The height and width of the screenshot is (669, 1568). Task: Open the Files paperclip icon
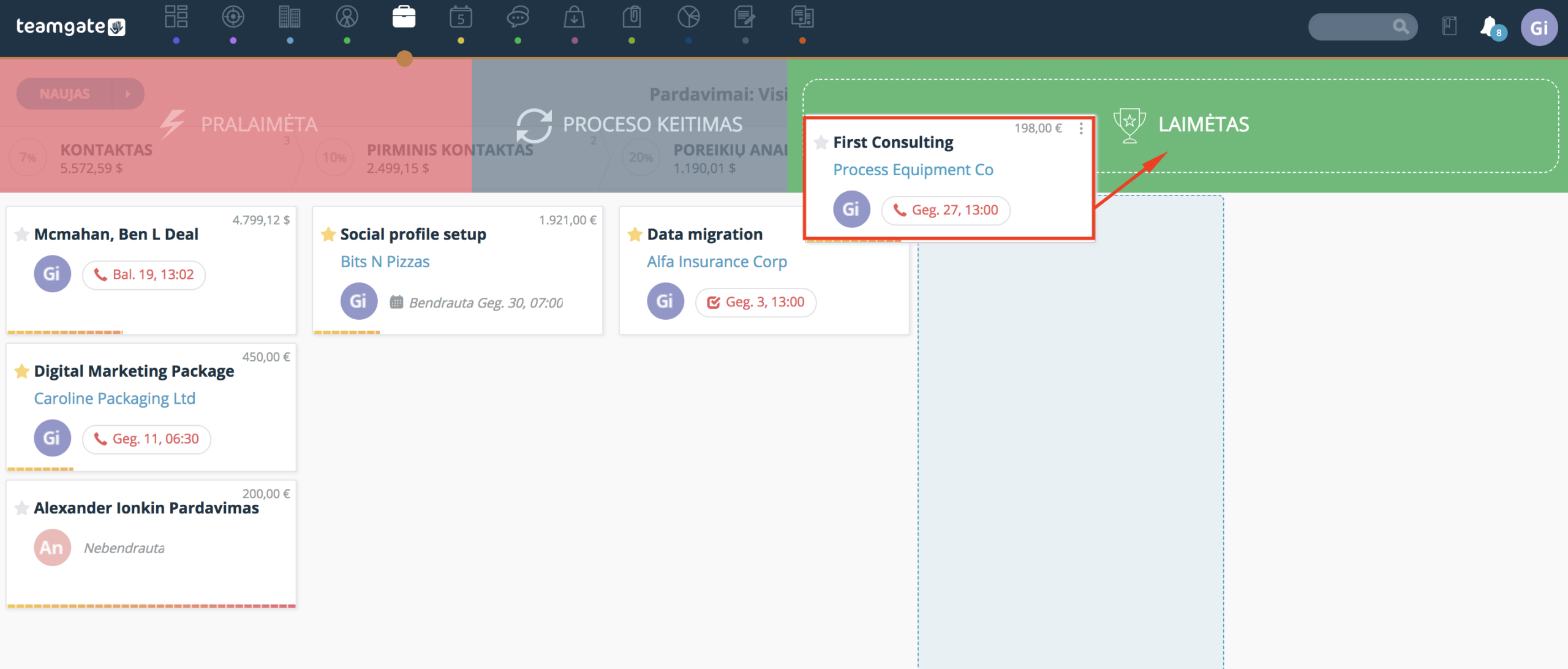coord(631,17)
